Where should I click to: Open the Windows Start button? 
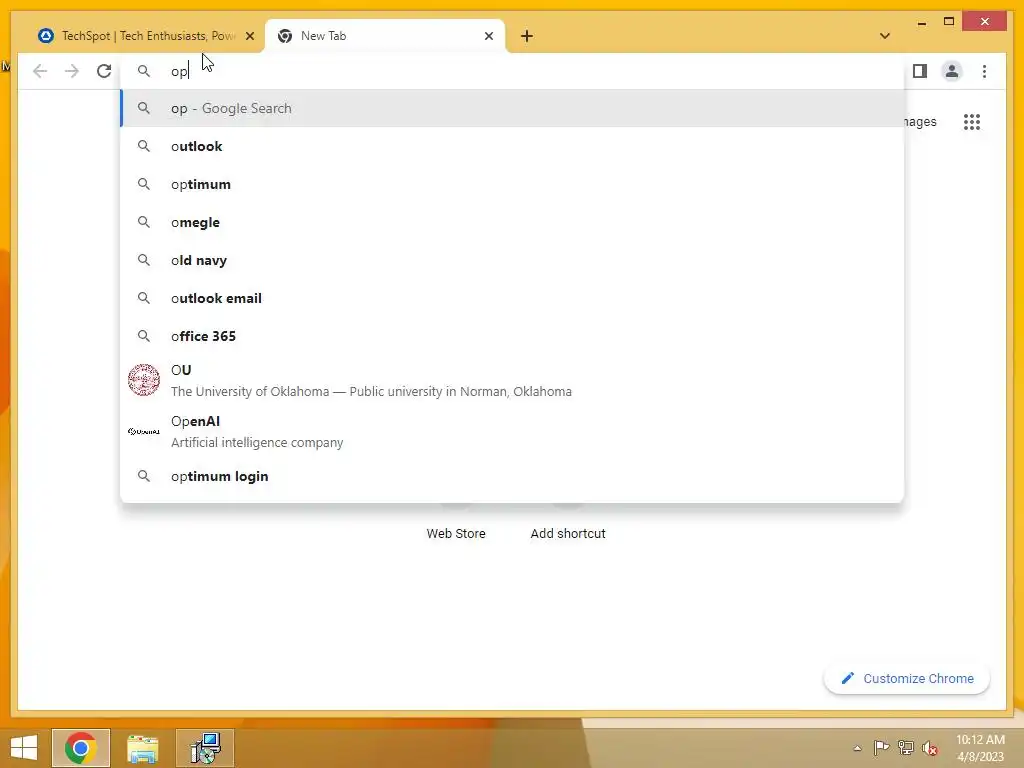coord(24,748)
